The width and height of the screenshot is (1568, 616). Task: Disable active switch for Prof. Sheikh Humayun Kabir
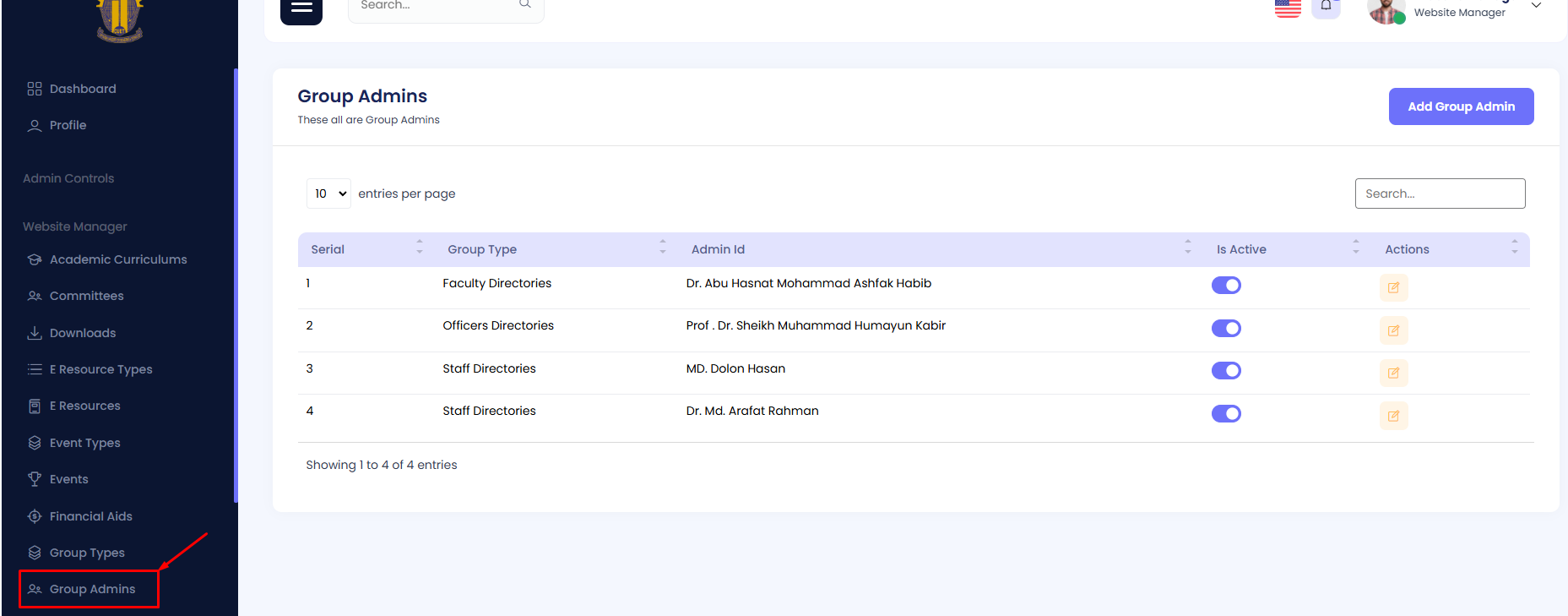click(x=1226, y=328)
